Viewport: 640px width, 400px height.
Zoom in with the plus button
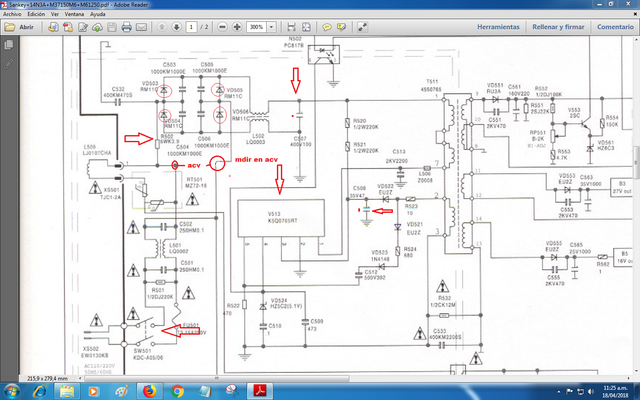coord(237,27)
